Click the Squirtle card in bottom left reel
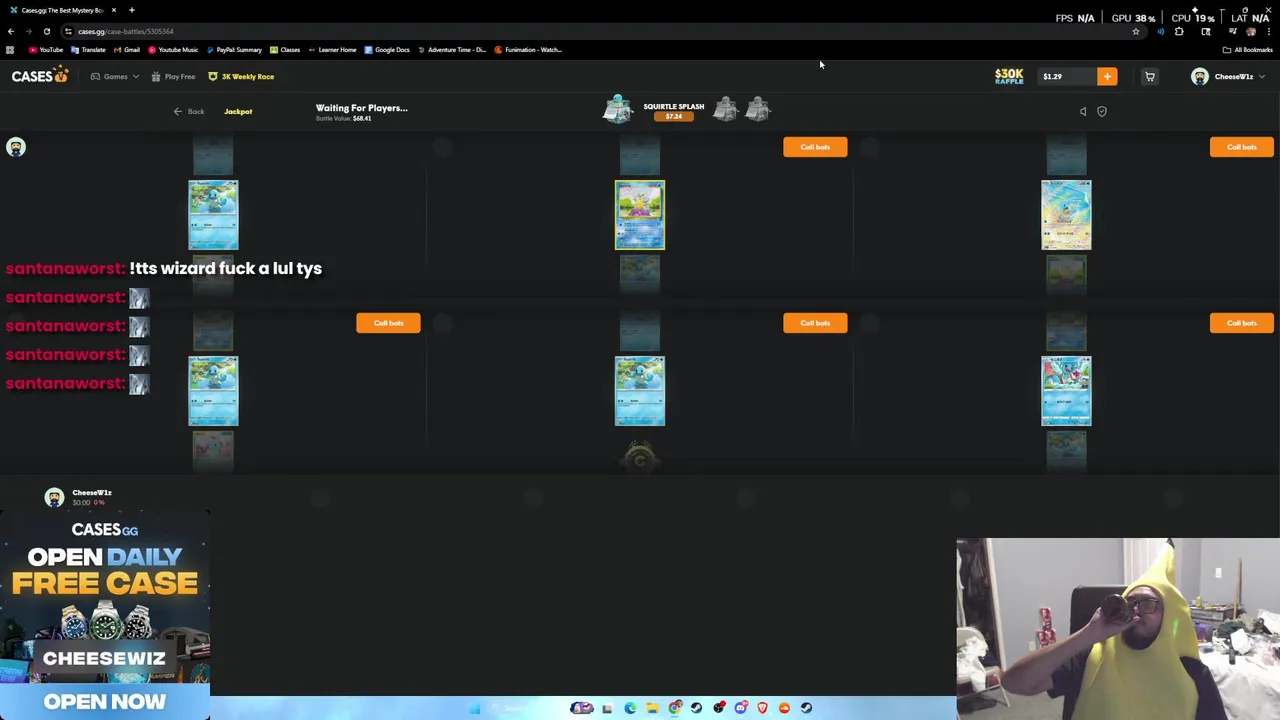 pyautogui.click(x=214, y=391)
